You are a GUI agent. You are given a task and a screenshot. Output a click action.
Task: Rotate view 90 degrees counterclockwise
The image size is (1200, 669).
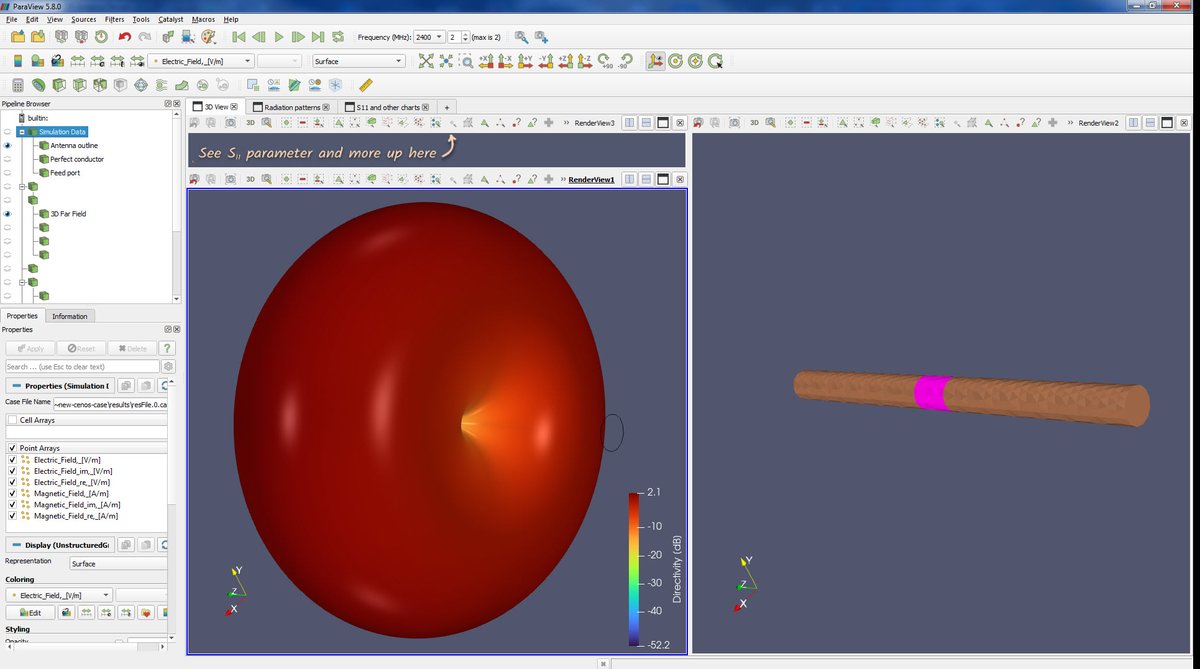click(626, 61)
